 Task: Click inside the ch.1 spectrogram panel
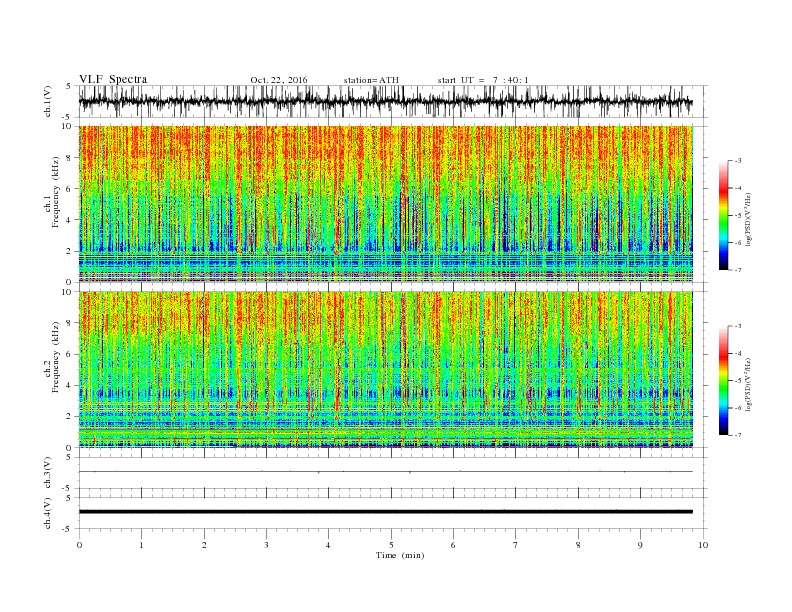tap(385, 204)
